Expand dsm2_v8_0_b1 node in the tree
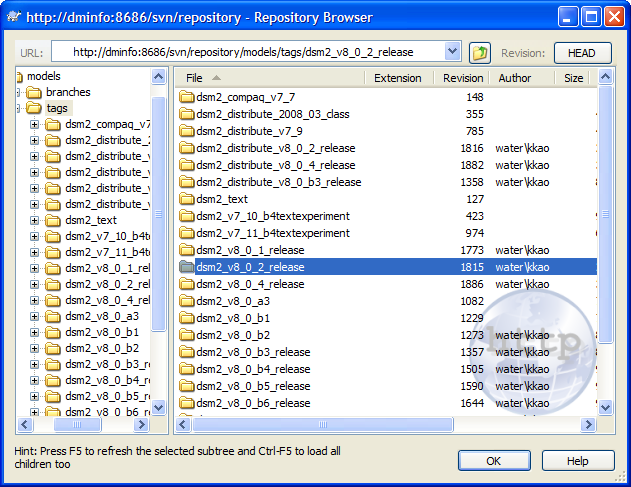 click(35, 332)
